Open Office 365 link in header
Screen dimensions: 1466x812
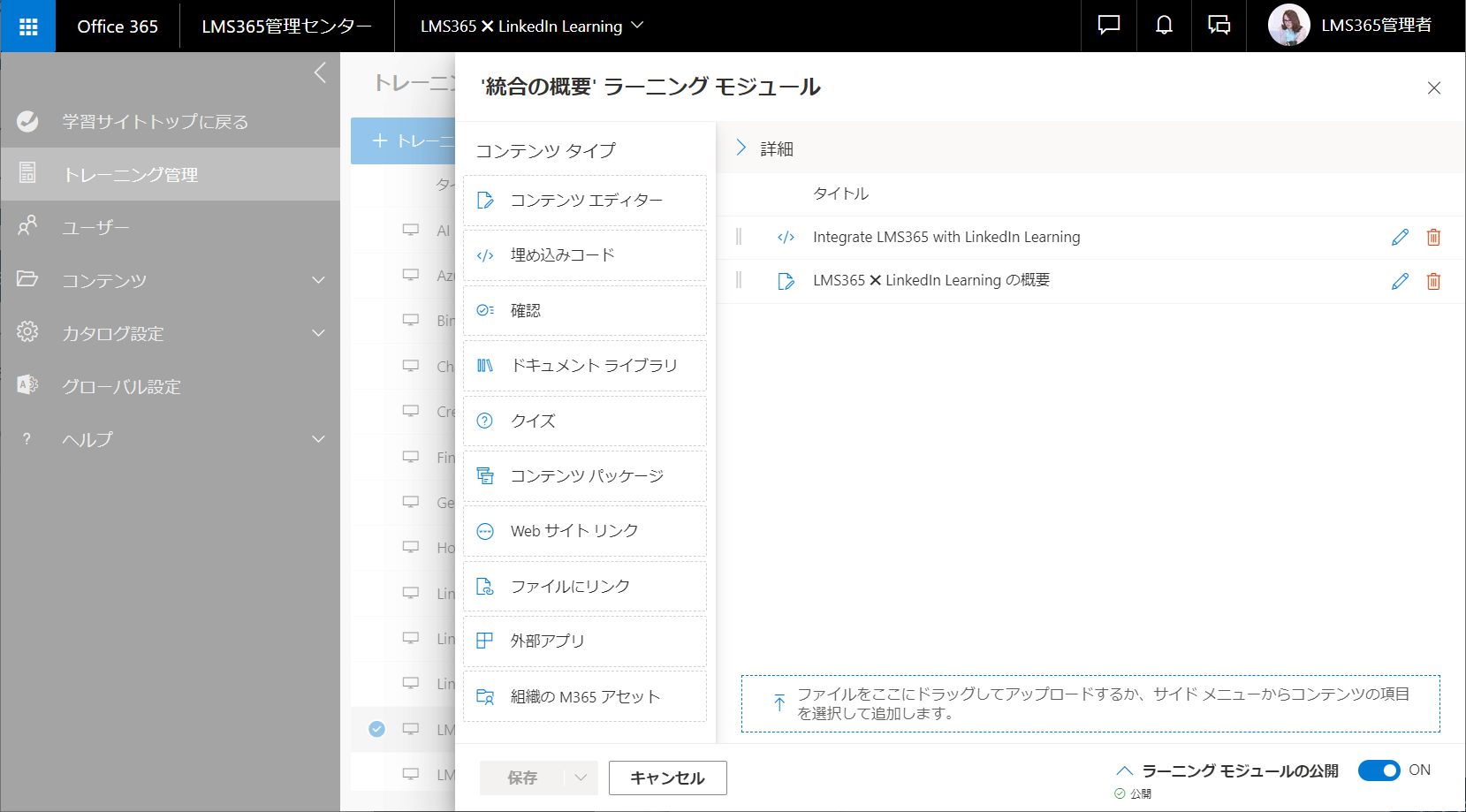coord(118,27)
